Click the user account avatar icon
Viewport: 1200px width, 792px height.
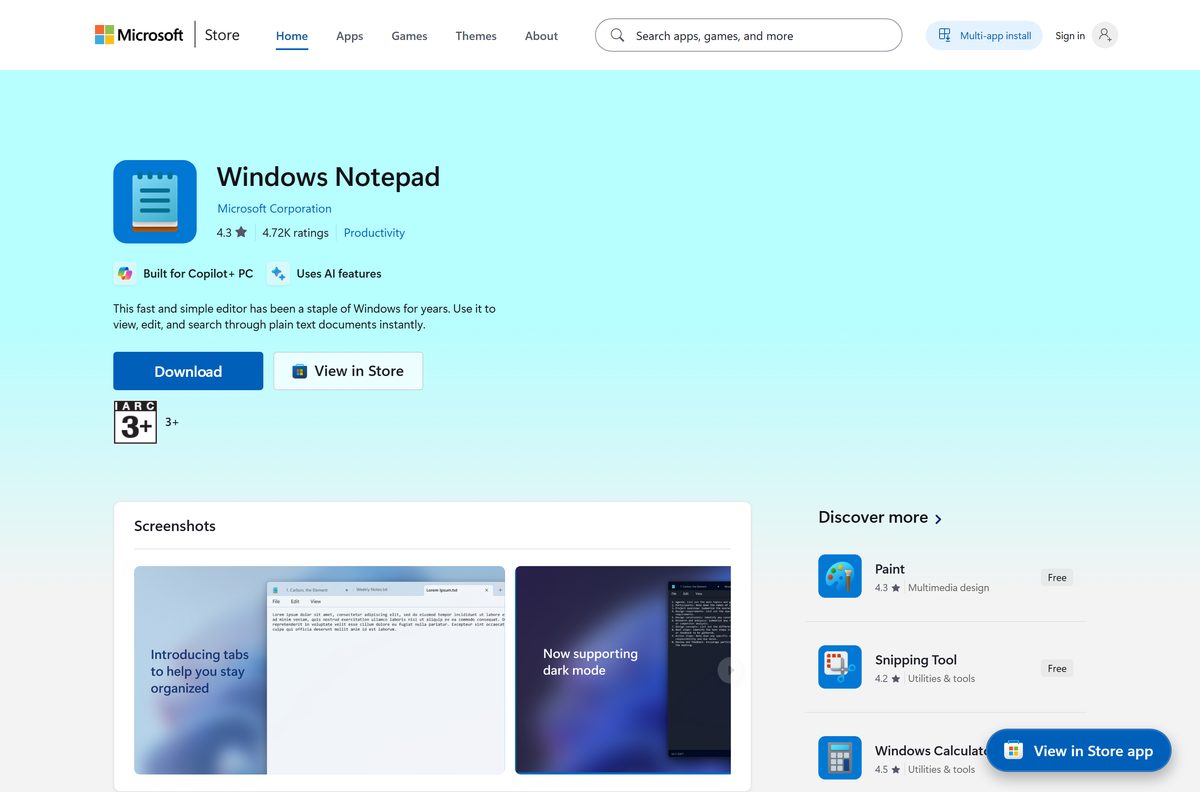(1104, 35)
